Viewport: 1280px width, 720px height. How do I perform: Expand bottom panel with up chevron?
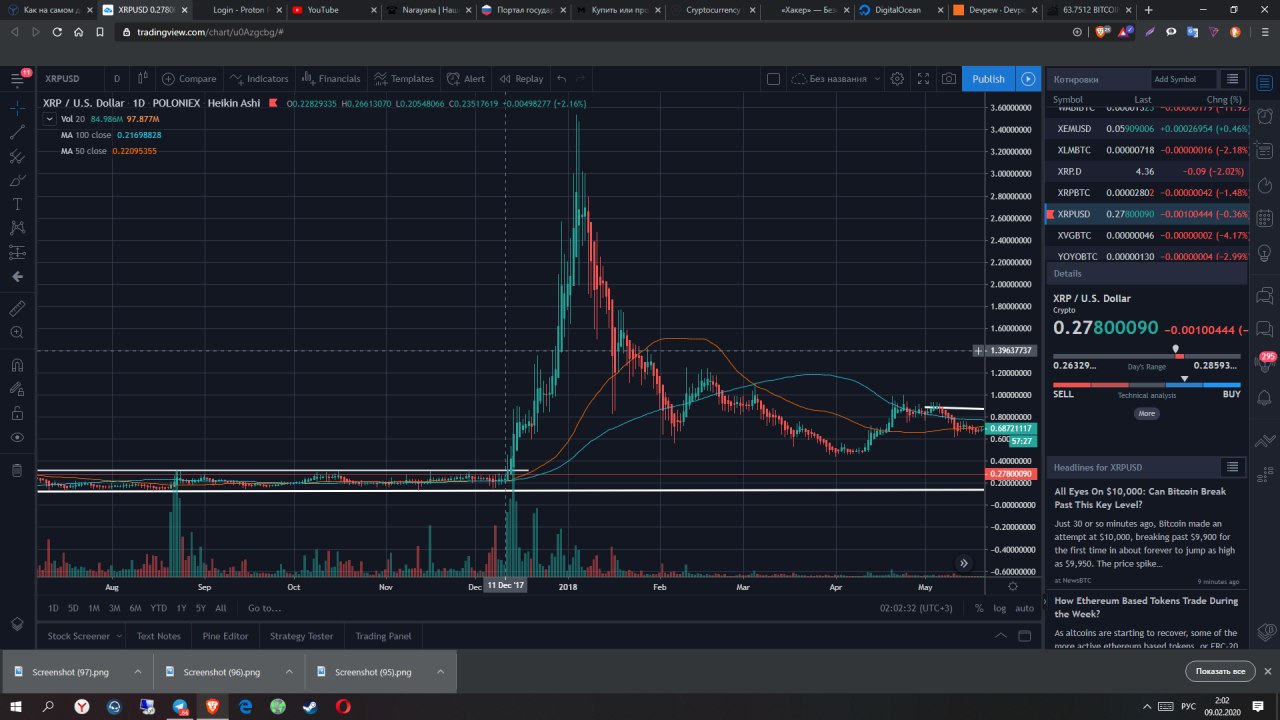coord(1001,636)
